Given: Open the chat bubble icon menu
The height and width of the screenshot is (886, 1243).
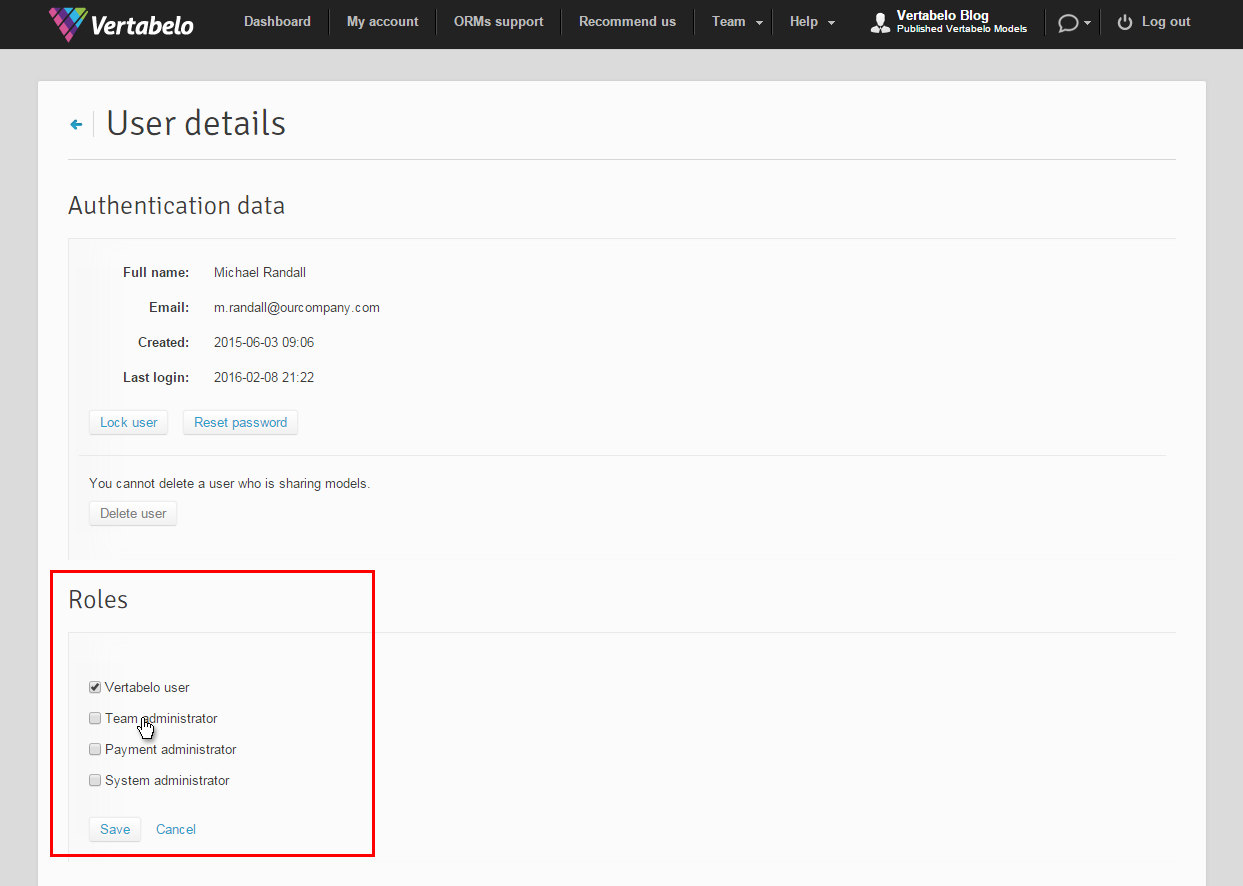Looking at the screenshot, I should click(1068, 22).
